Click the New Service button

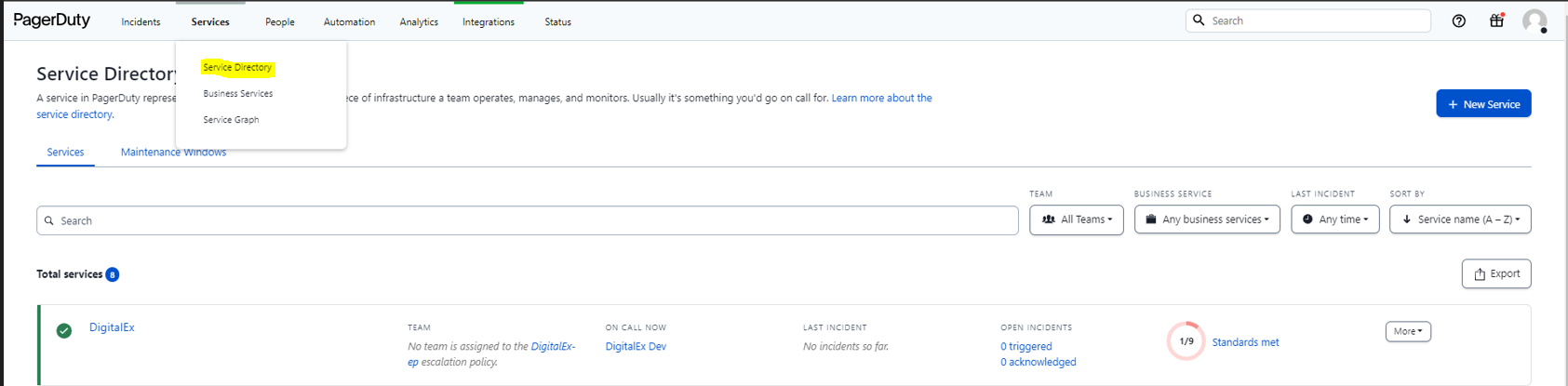[x=1482, y=104]
